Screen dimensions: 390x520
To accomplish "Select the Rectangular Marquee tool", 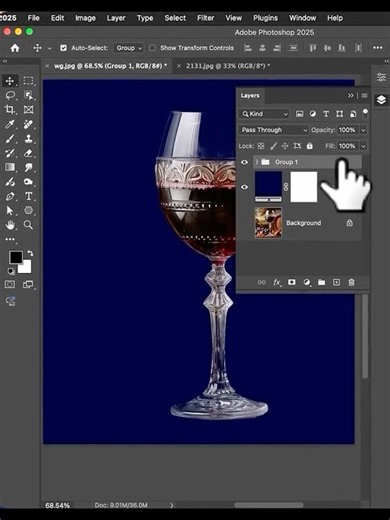I will (28, 81).
